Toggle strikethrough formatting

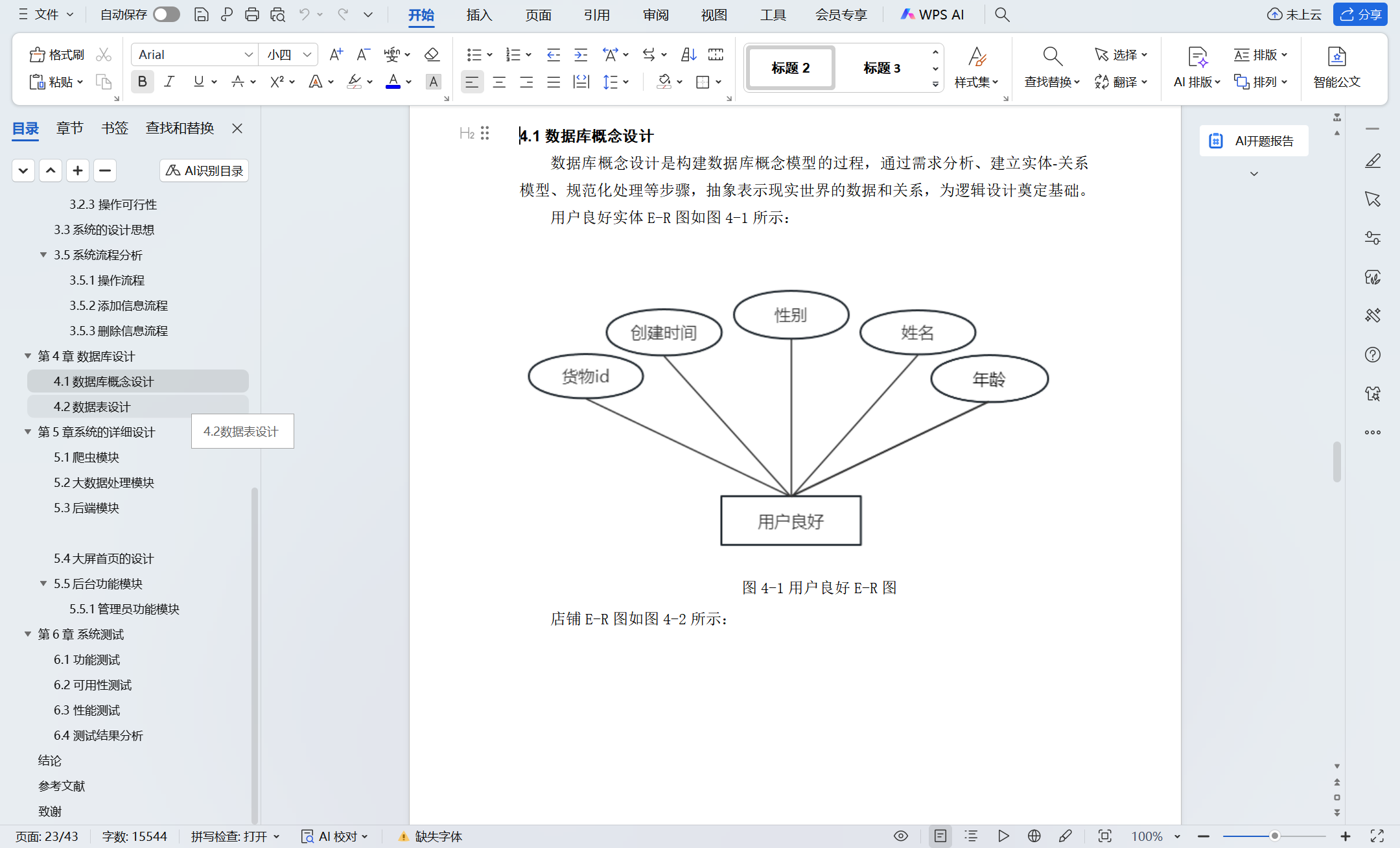click(x=237, y=82)
